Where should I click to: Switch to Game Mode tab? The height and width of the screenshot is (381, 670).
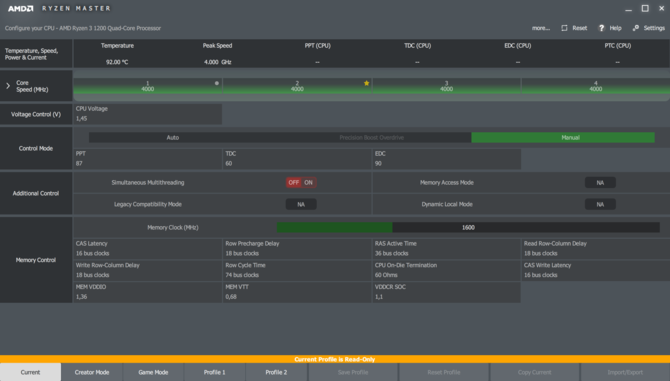click(153, 372)
